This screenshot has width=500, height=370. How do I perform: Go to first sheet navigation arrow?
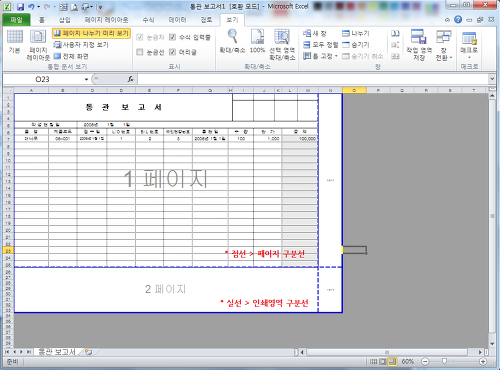coord(7,352)
